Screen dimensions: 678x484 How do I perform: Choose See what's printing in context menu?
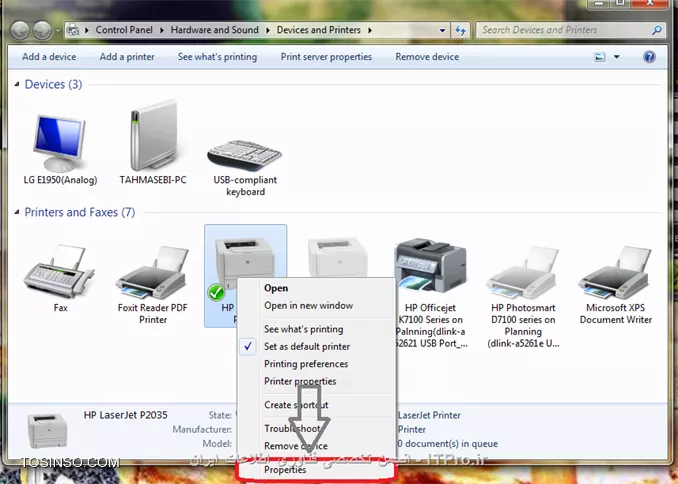coord(317,329)
